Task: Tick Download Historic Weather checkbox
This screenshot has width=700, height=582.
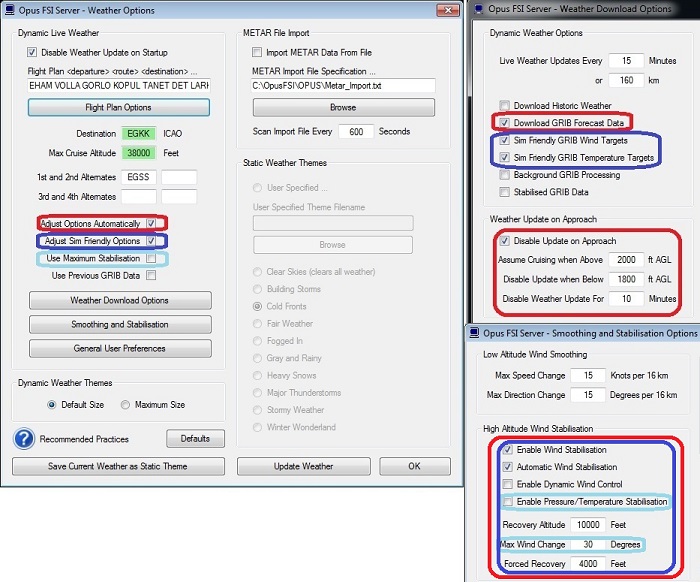Action: 504,106
